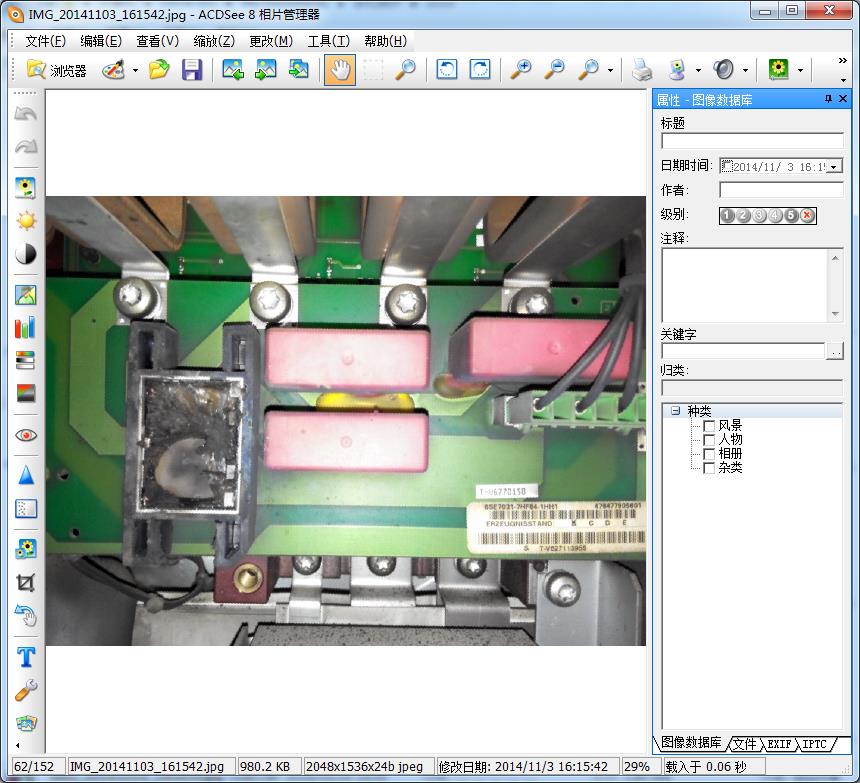860x783 pixels.
Task: Open dropdown arrow beside speaker icon
Action: coord(745,70)
